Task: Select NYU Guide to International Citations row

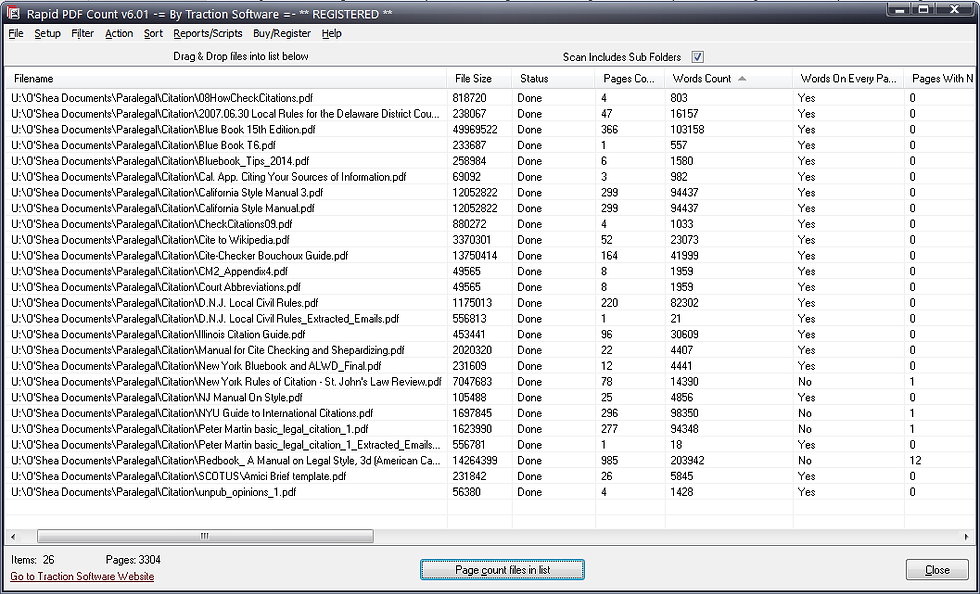Action: [x=489, y=413]
